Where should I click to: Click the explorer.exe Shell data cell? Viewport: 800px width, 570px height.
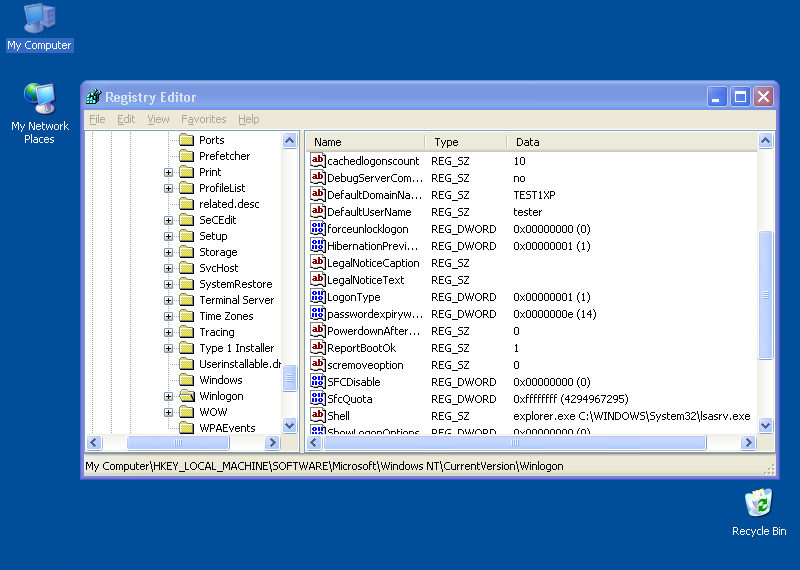tap(632, 416)
